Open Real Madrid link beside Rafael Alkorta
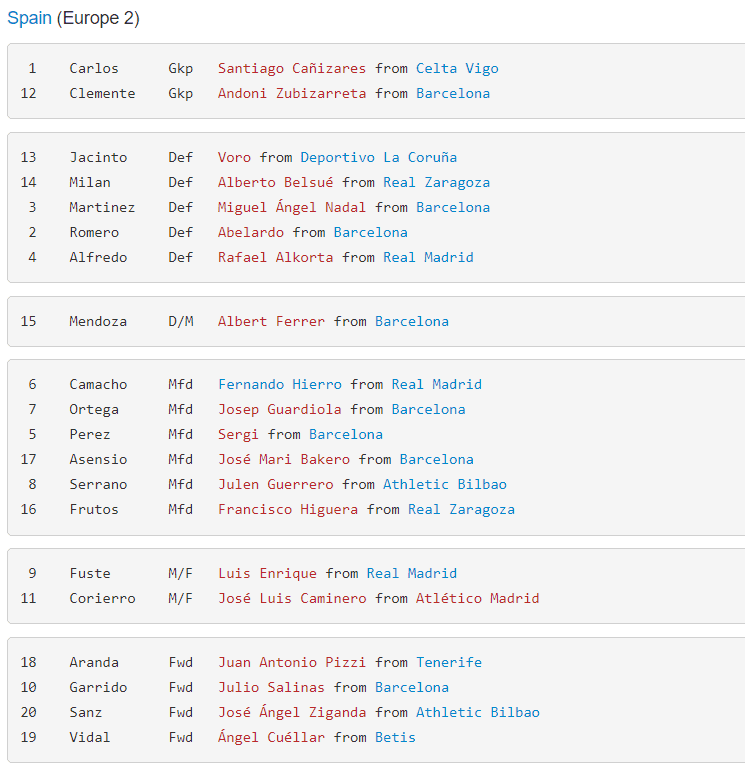This screenshot has height=768, width=745. (x=428, y=257)
